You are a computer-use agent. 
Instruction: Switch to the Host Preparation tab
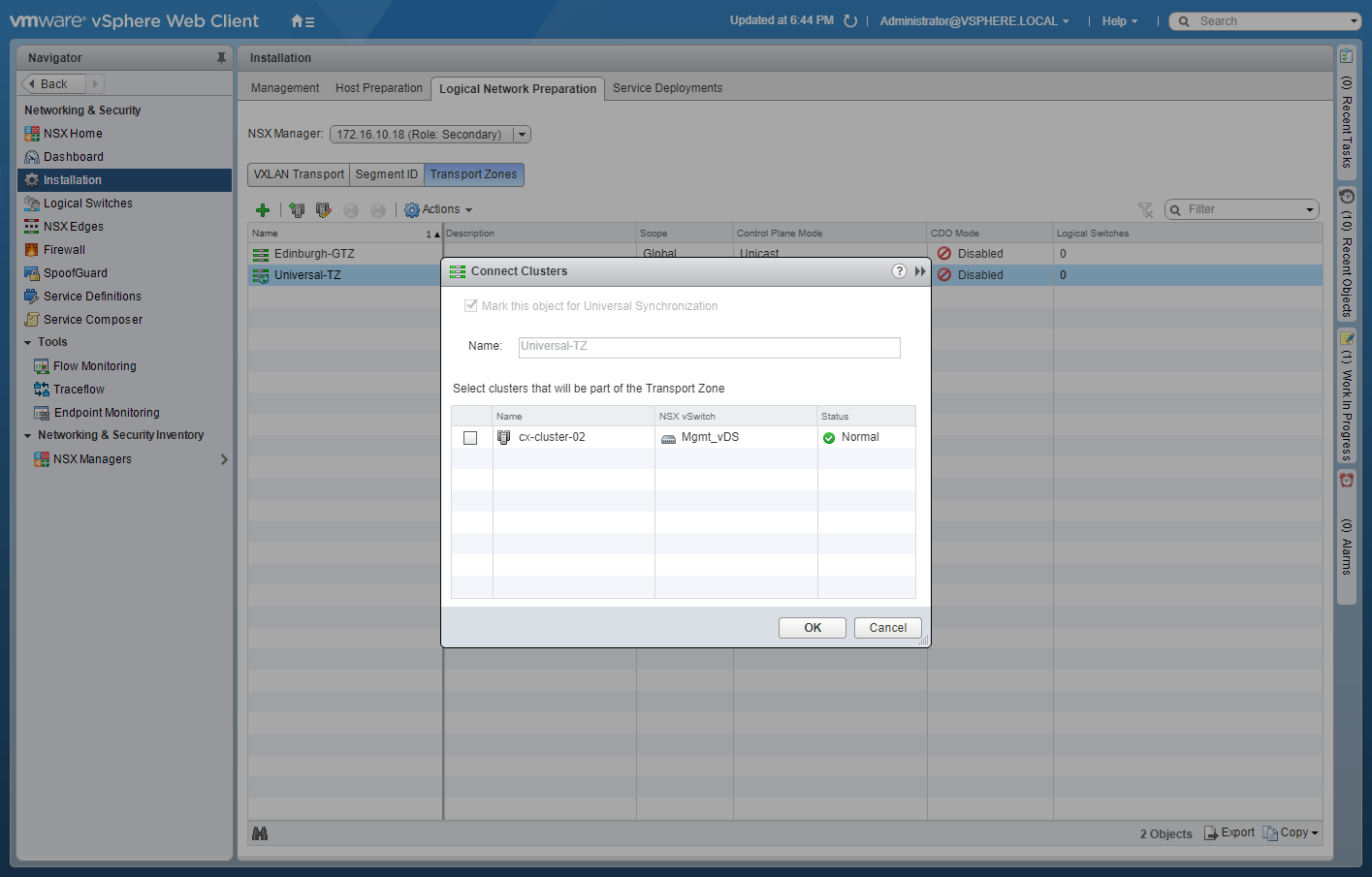point(378,88)
